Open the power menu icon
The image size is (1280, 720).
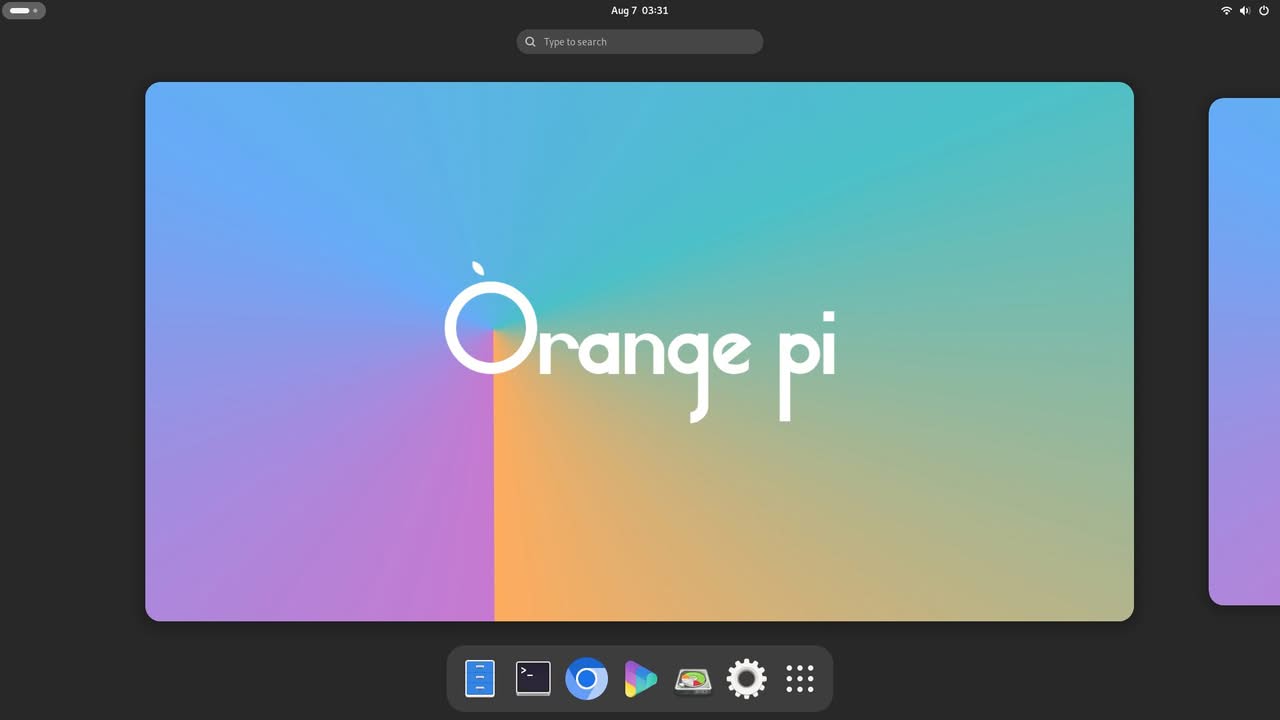(x=1264, y=10)
